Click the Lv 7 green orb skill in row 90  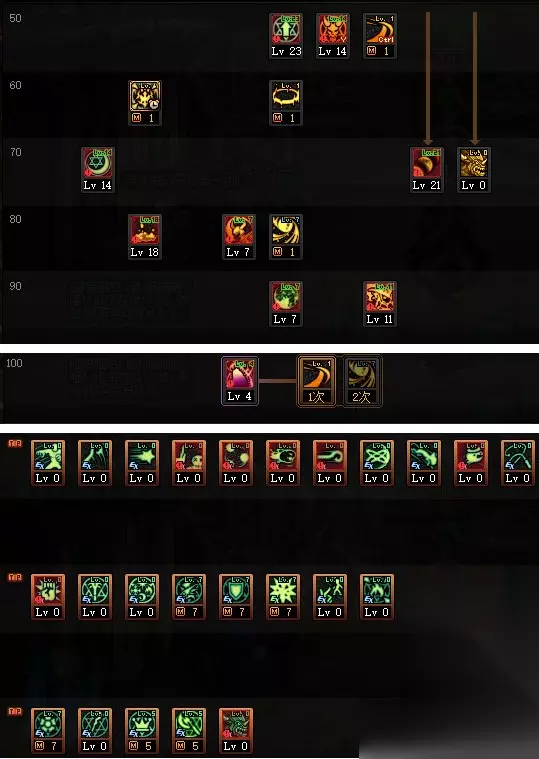coord(286,304)
